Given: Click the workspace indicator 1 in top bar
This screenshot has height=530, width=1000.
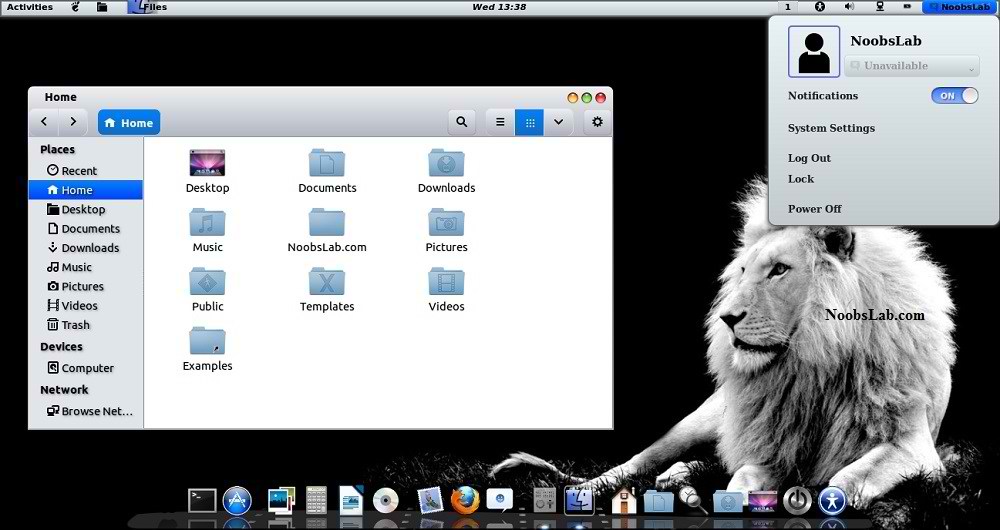Looking at the screenshot, I should [x=788, y=7].
